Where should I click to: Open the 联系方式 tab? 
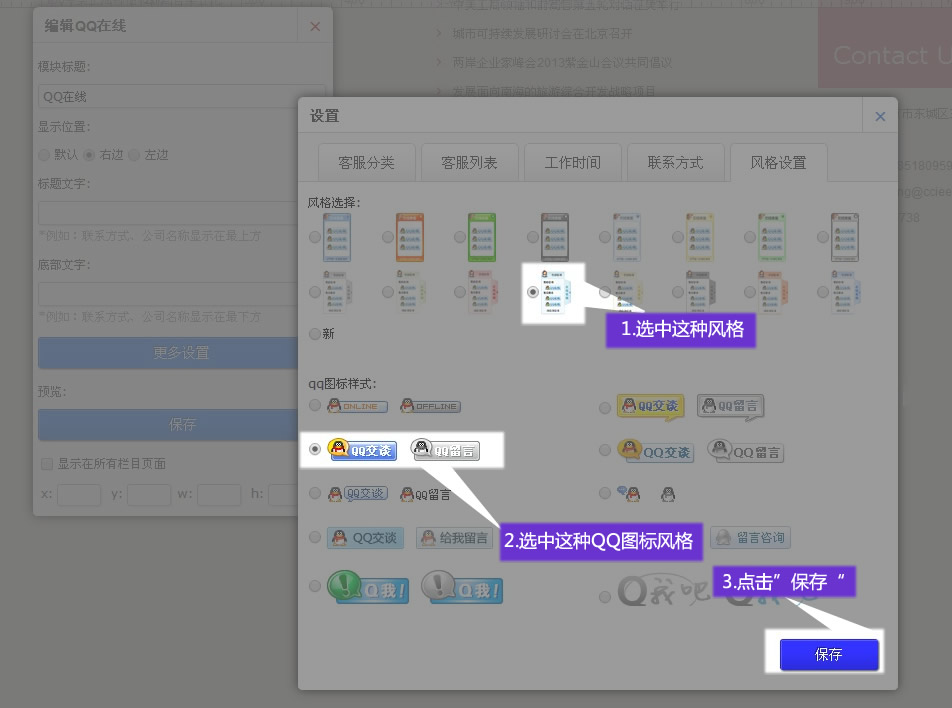tap(676, 163)
